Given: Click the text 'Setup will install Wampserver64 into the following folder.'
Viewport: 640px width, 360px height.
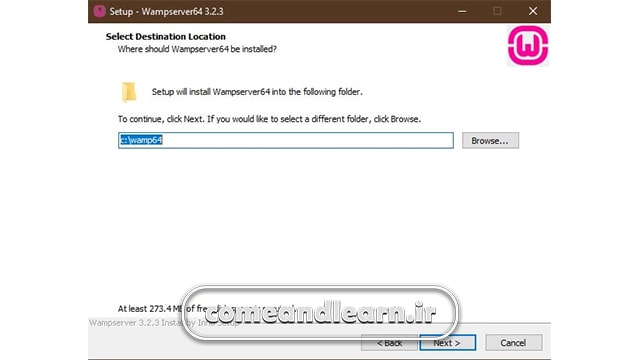Looking at the screenshot, I should tap(257, 92).
